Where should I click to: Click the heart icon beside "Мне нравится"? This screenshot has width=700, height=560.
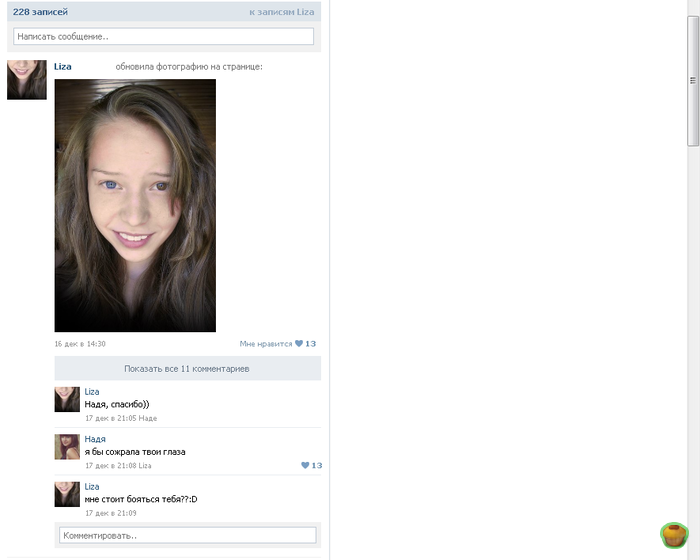coord(299,343)
